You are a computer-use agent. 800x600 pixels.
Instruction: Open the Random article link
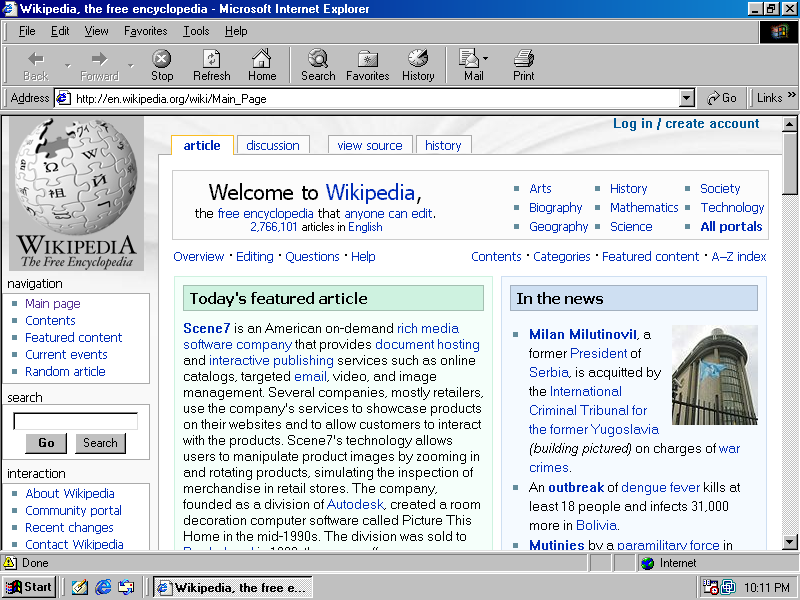pyautogui.click(x=66, y=371)
